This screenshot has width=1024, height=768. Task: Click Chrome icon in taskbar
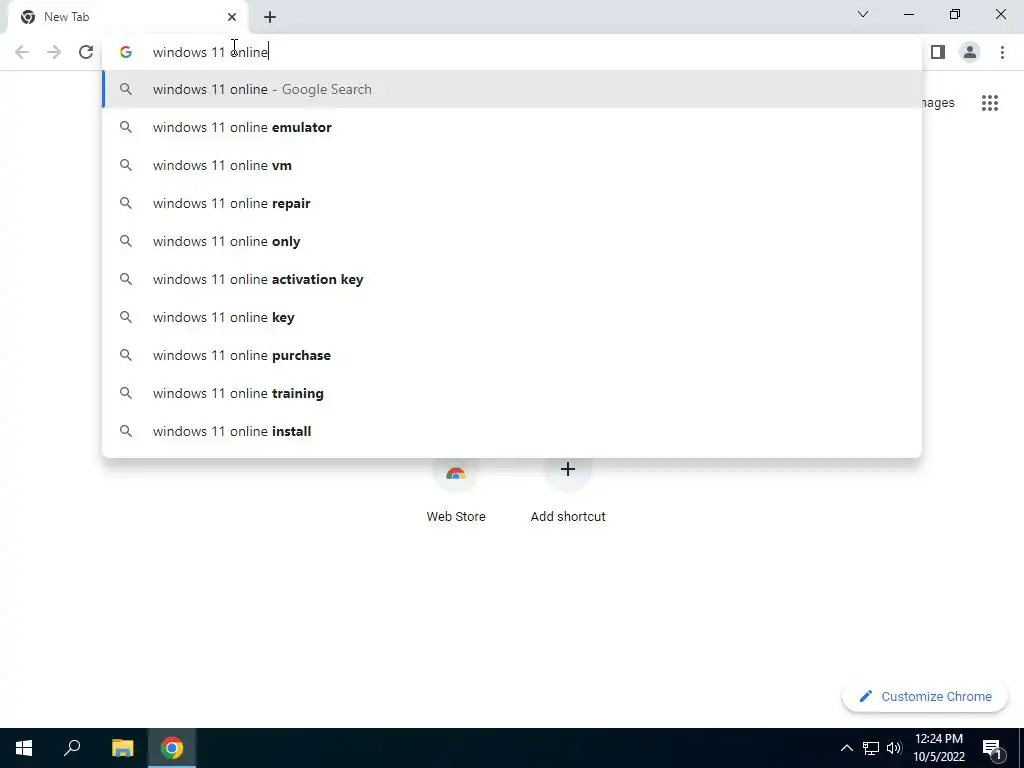click(172, 748)
